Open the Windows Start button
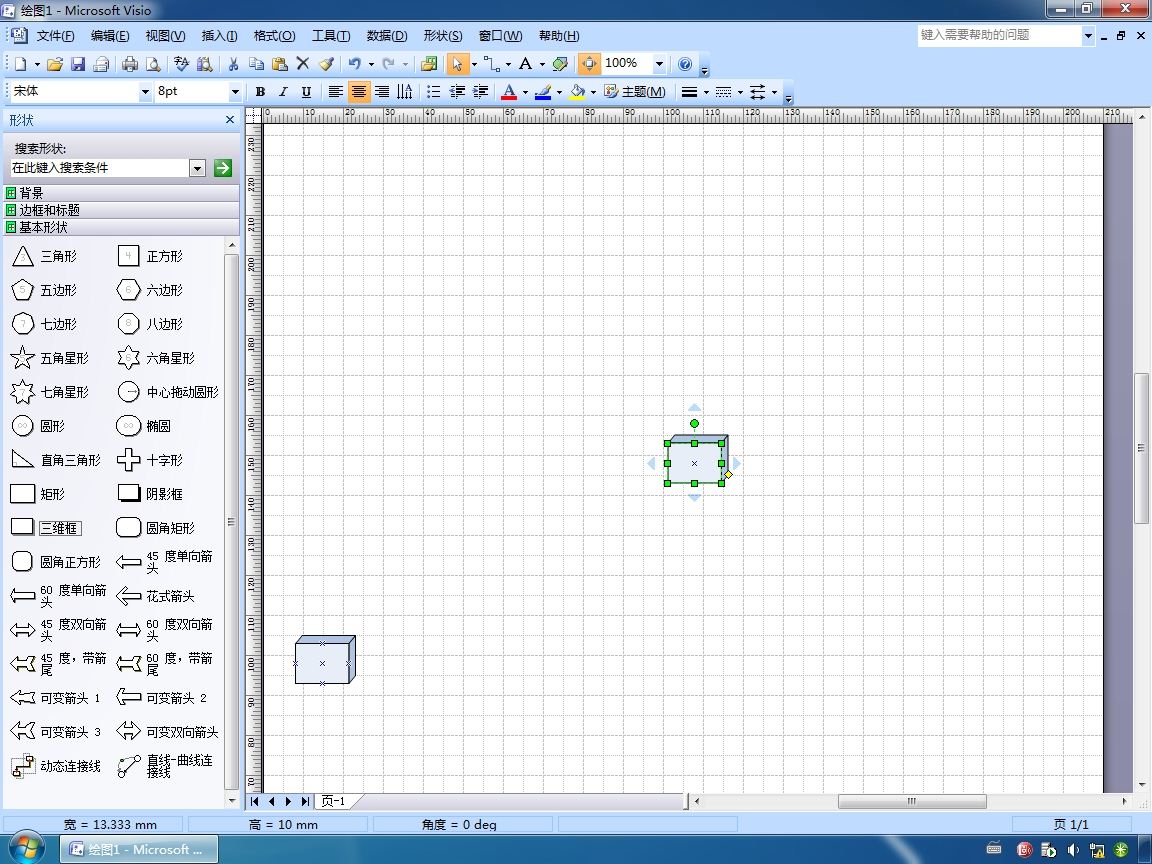The image size is (1152, 864). (27, 849)
